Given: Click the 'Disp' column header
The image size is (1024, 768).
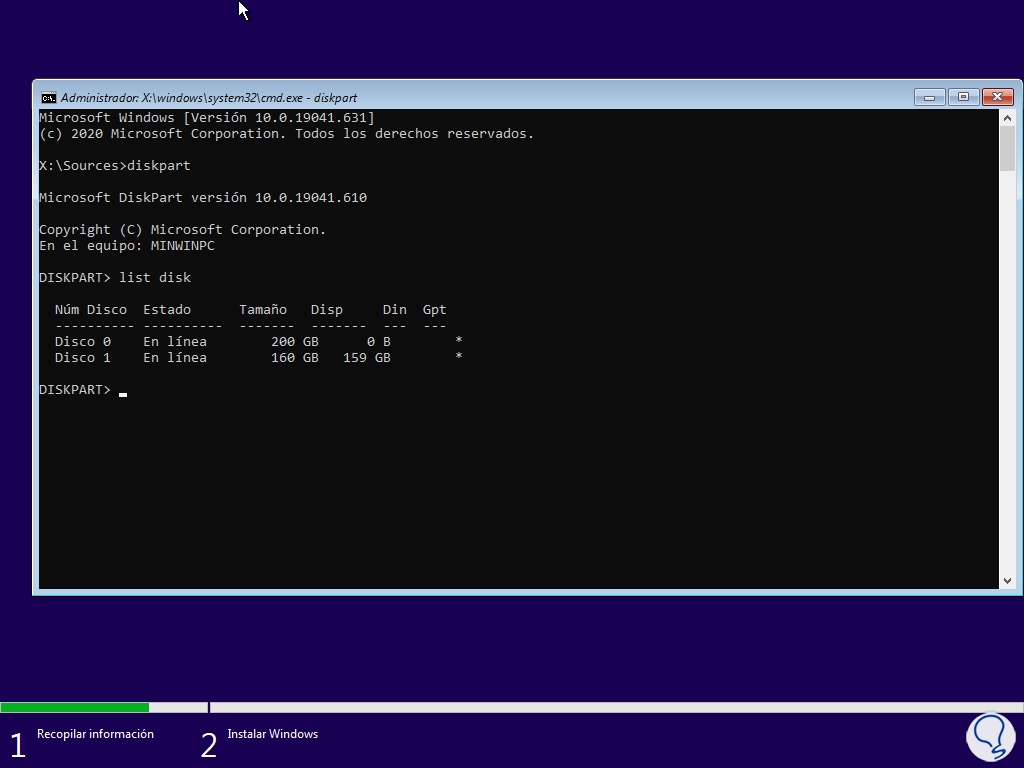Looking at the screenshot, I should 327,310.
